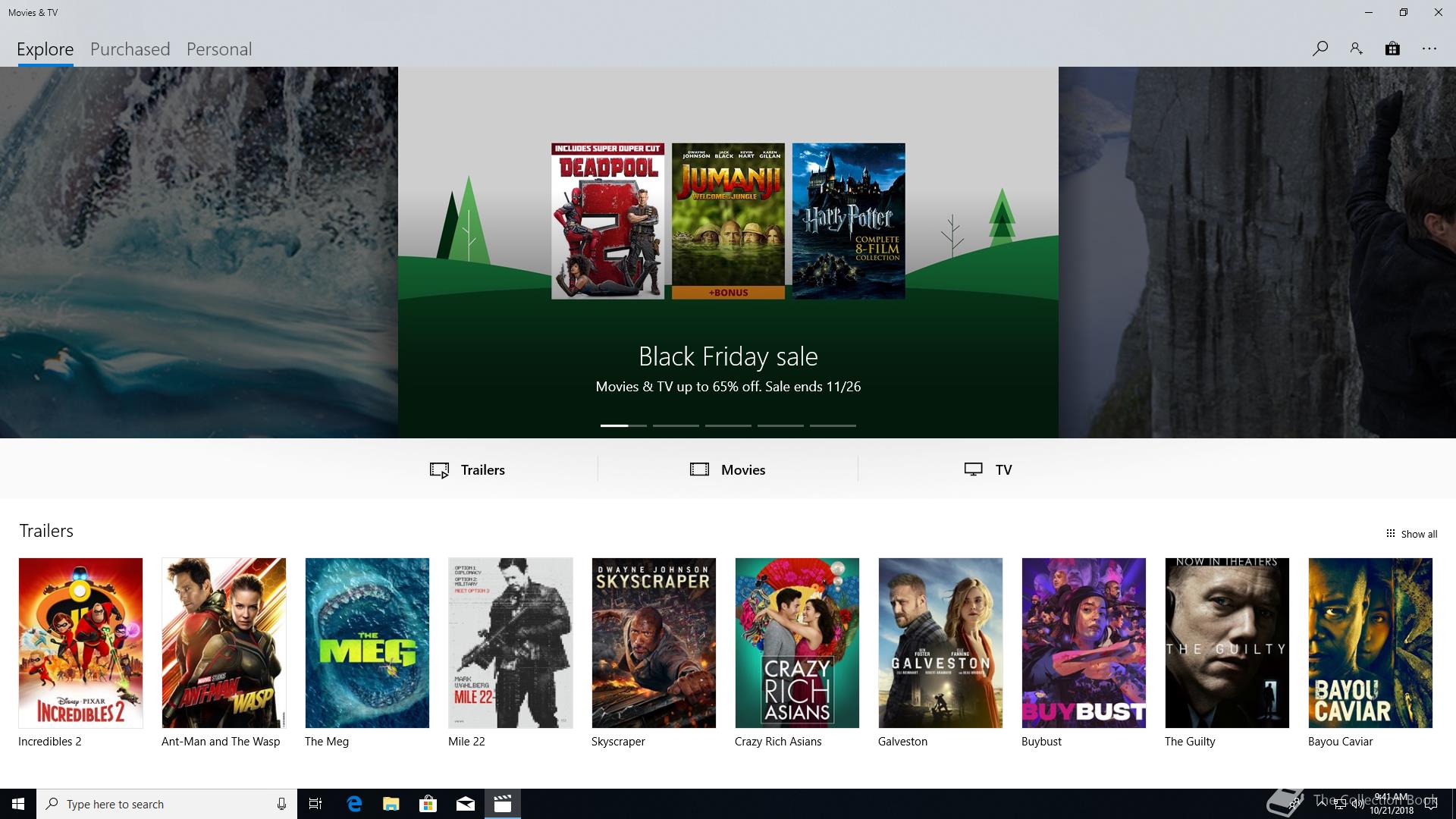Click the 'The Meg' title text
The width and height of the screenshot is (1456, 819).
(327, 742)
